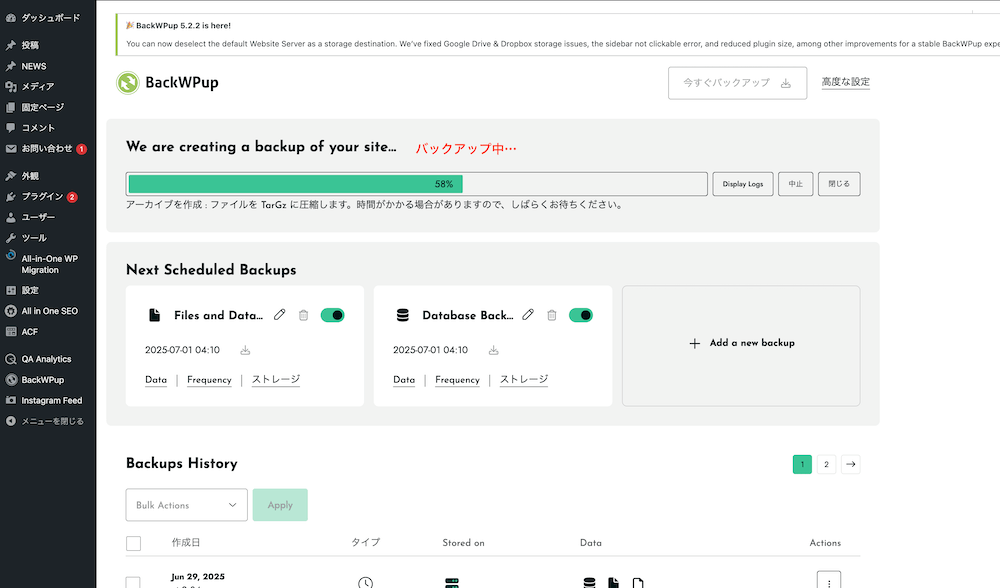Screen dimensions: 1000x588
Task: Click Add a new backup card
Action: (x=741, y=346)
